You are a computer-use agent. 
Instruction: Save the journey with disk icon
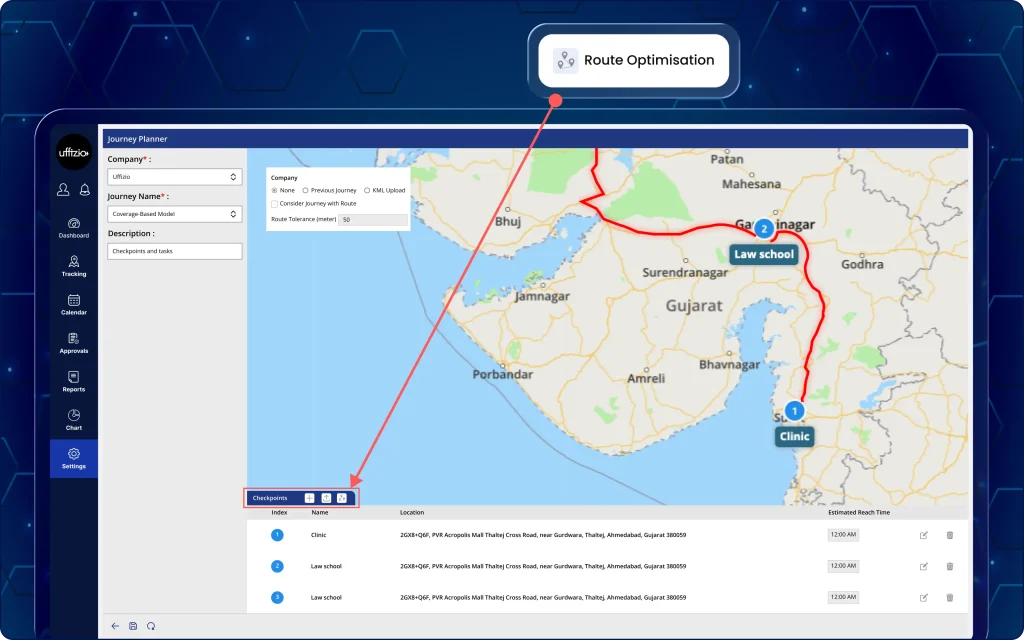[133, 626]
